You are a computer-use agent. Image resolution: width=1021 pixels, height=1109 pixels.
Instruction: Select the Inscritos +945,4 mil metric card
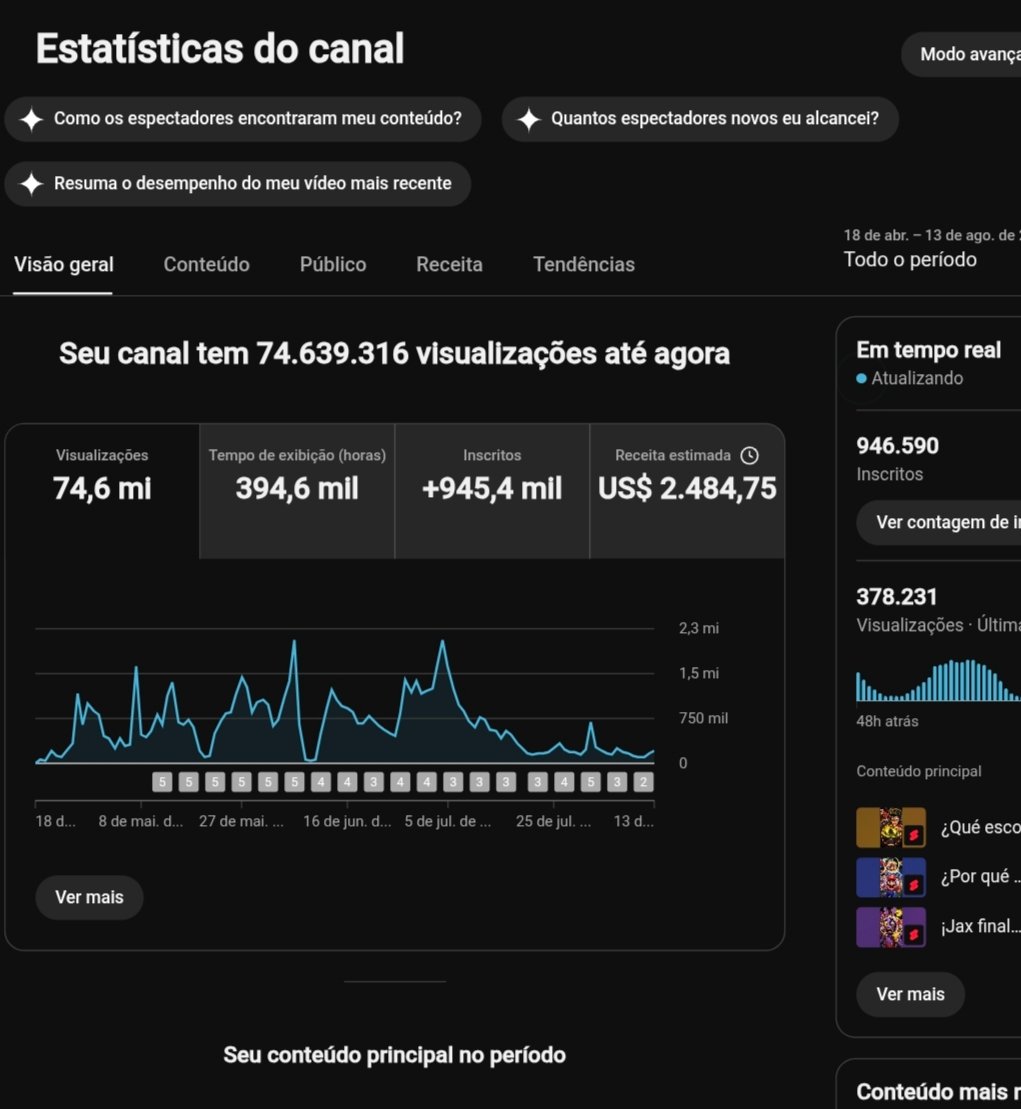[492, 492]
